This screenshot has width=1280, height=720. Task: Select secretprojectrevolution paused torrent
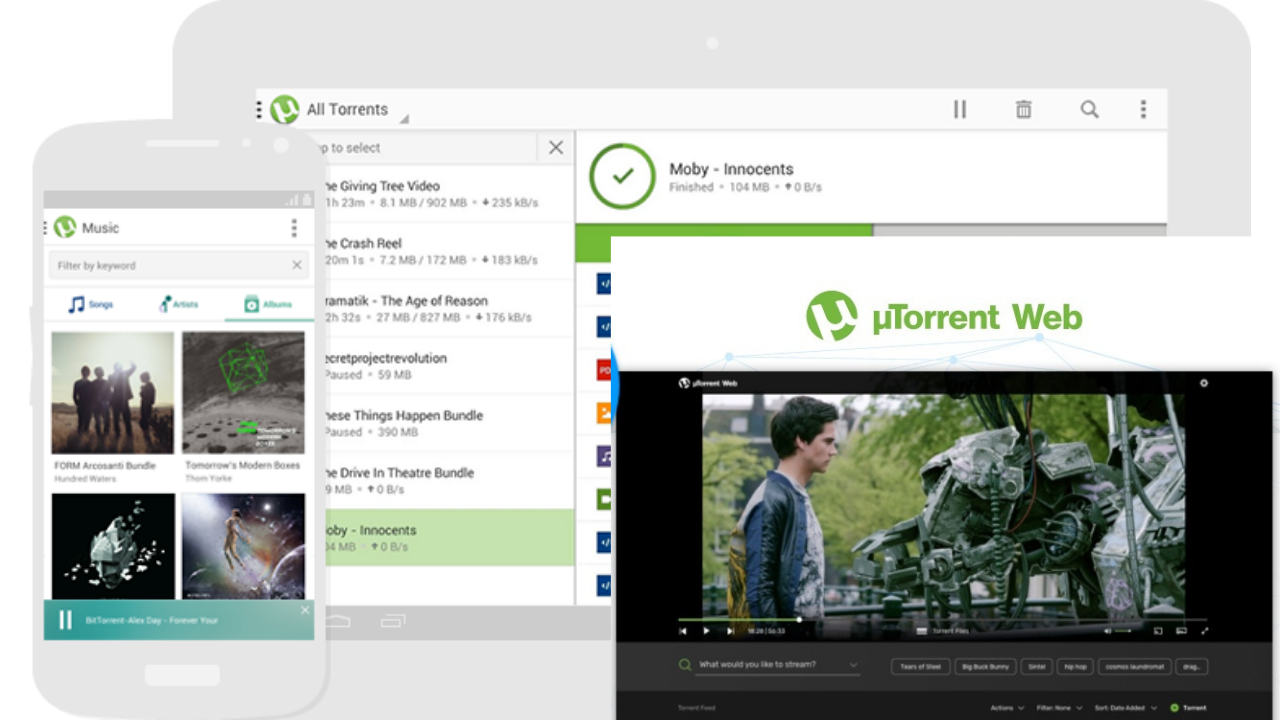[x=447, y=366]
